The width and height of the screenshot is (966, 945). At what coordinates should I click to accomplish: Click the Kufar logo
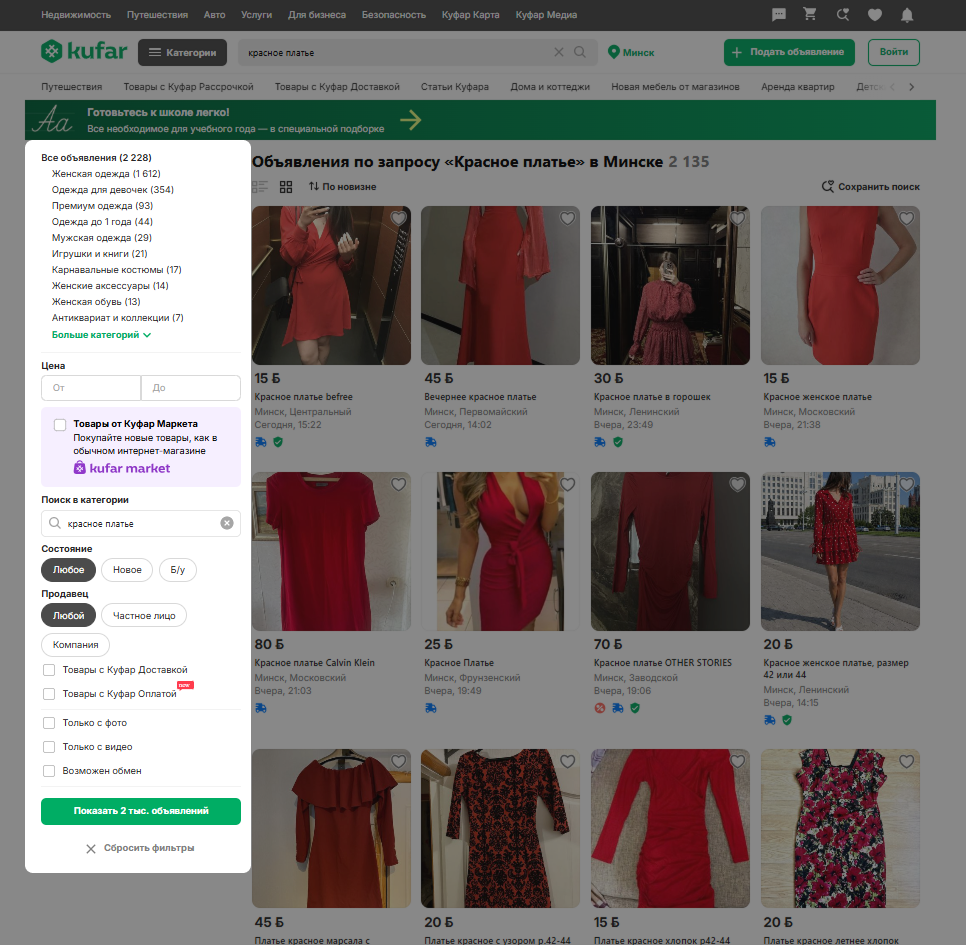(84, 51)
